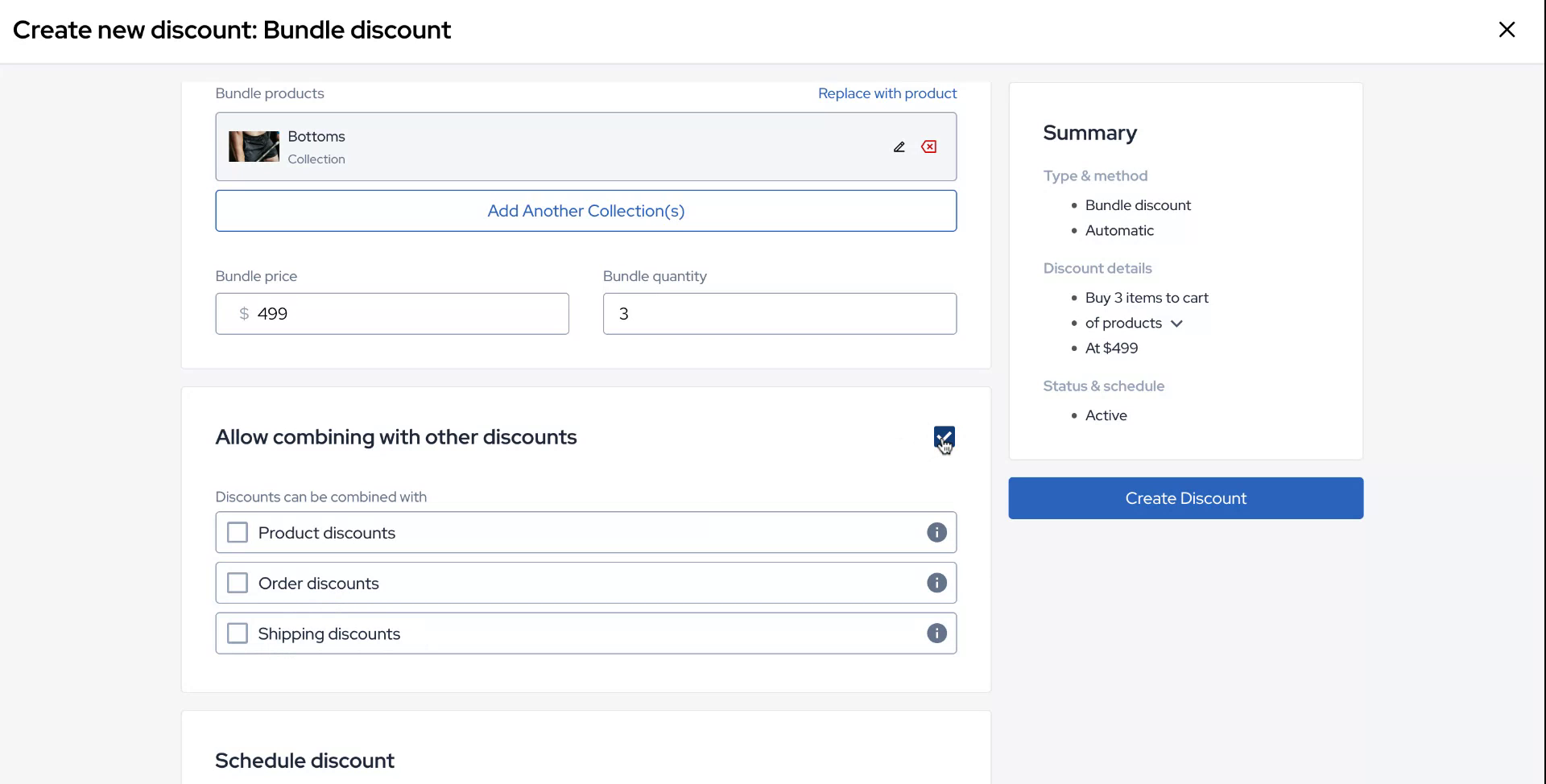Click the Bottoms collection thumbnail image
Screen dimensions: 1546x784
(x=254, y=146)
